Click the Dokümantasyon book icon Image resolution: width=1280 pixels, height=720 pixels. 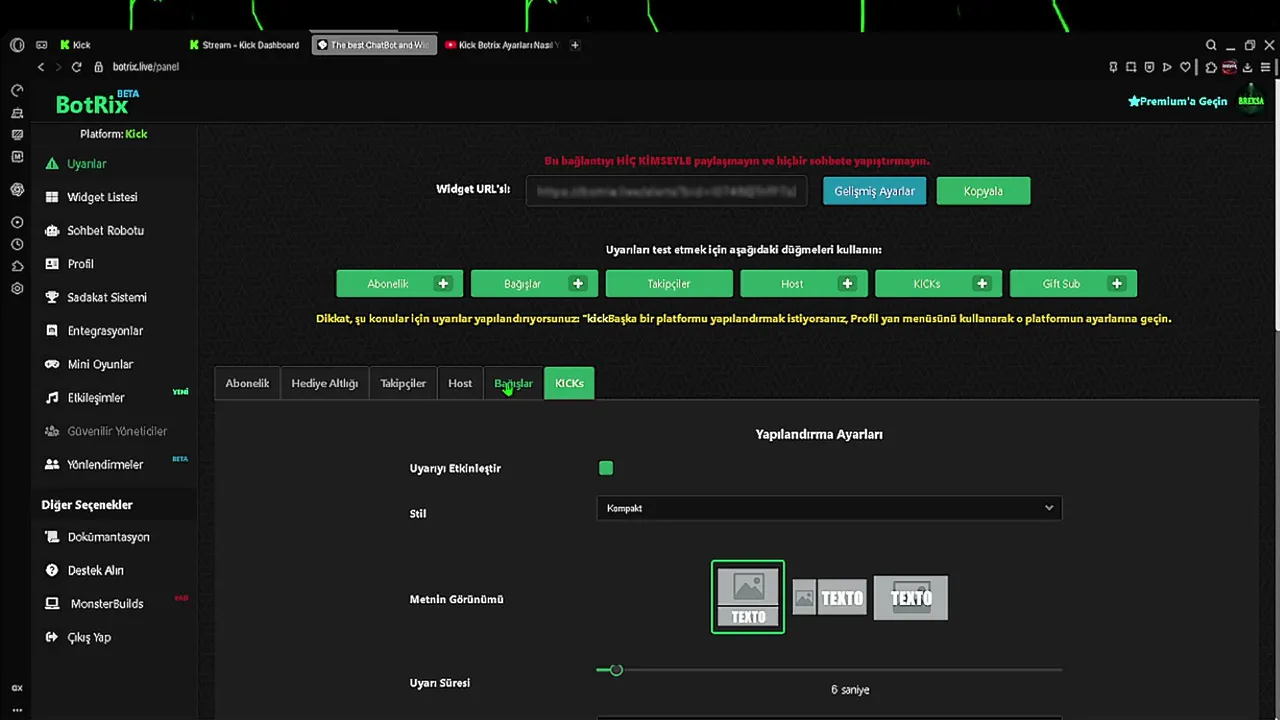[x=52, y=537]
